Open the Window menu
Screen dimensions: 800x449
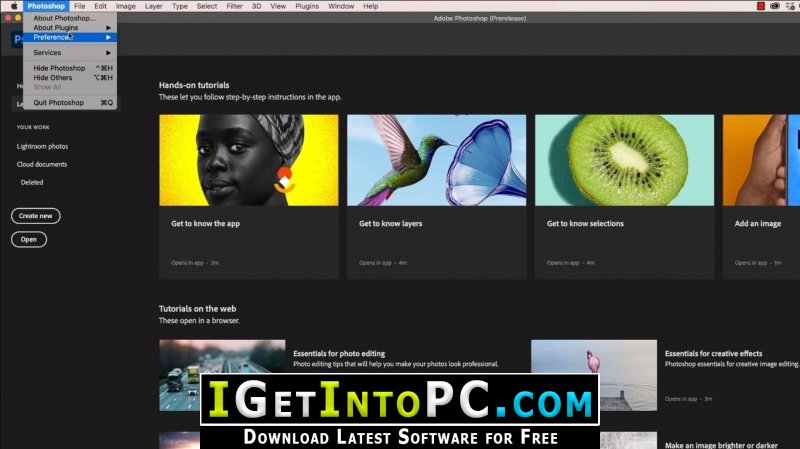pyautogui.click(x=341, y=6)
